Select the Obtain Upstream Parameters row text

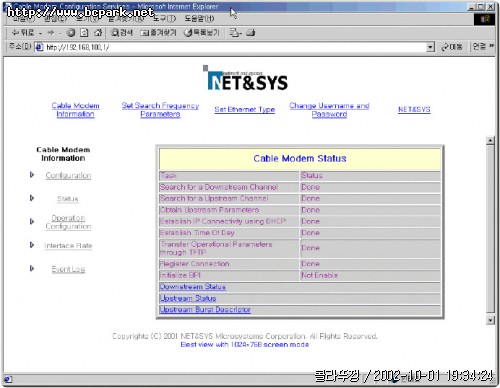coord(209,210)
